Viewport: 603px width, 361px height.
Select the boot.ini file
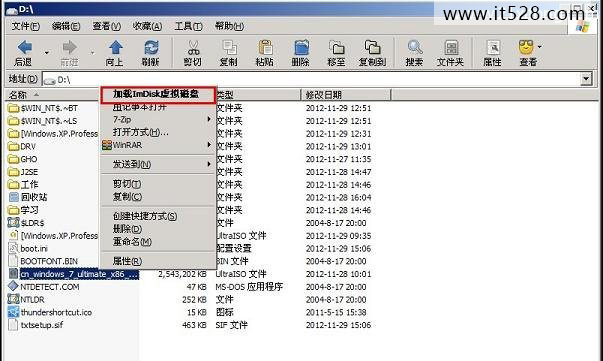point(28,248)
